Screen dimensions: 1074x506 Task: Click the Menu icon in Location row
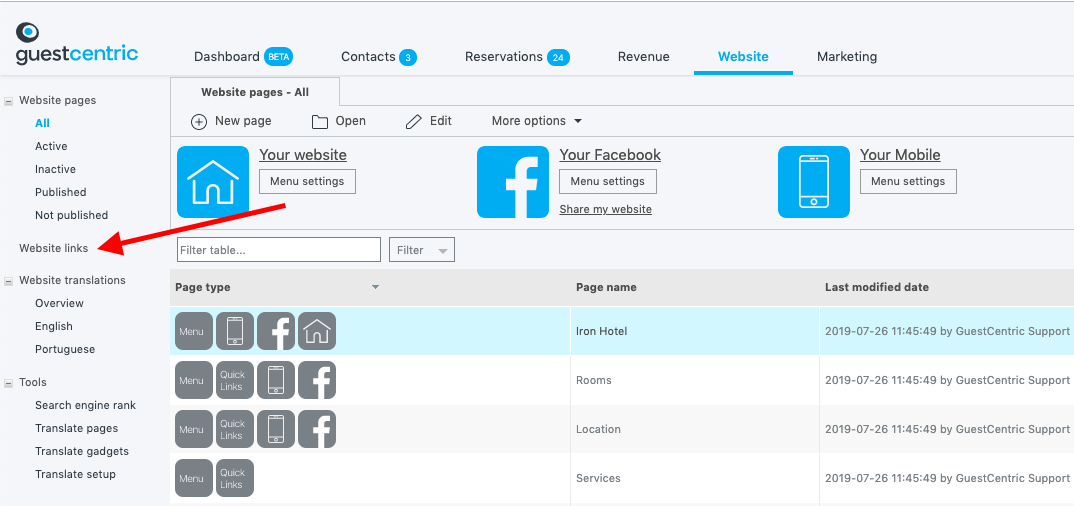[x=194, y=429]
